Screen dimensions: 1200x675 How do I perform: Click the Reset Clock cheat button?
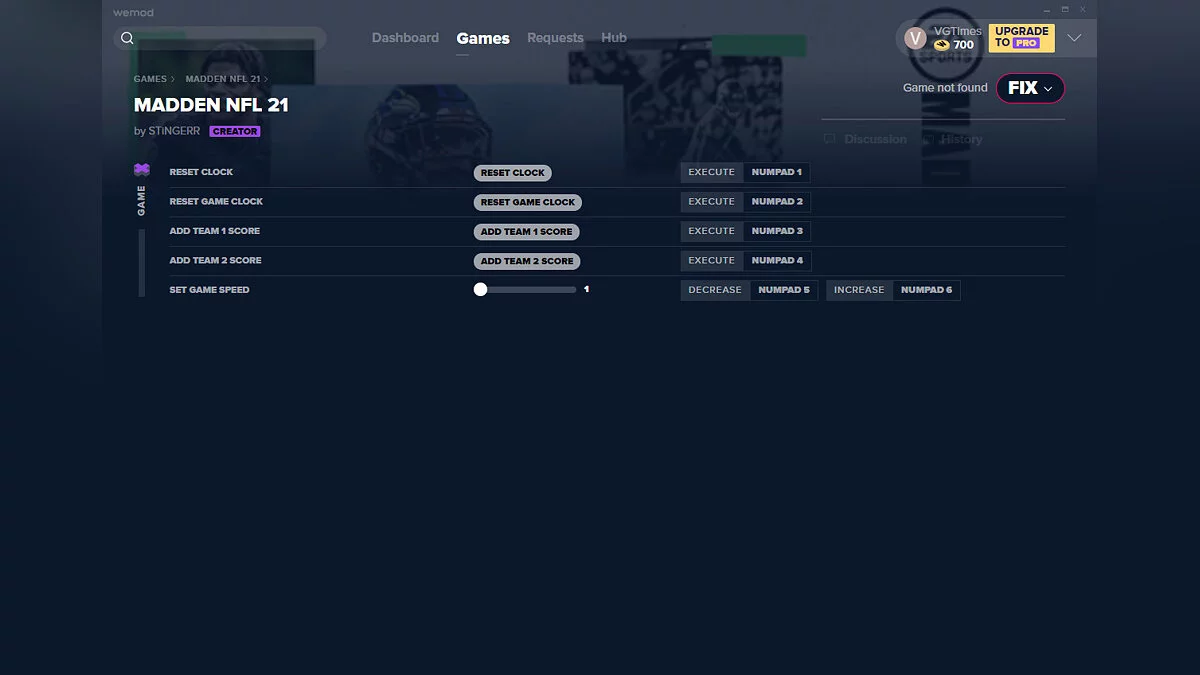513,173
